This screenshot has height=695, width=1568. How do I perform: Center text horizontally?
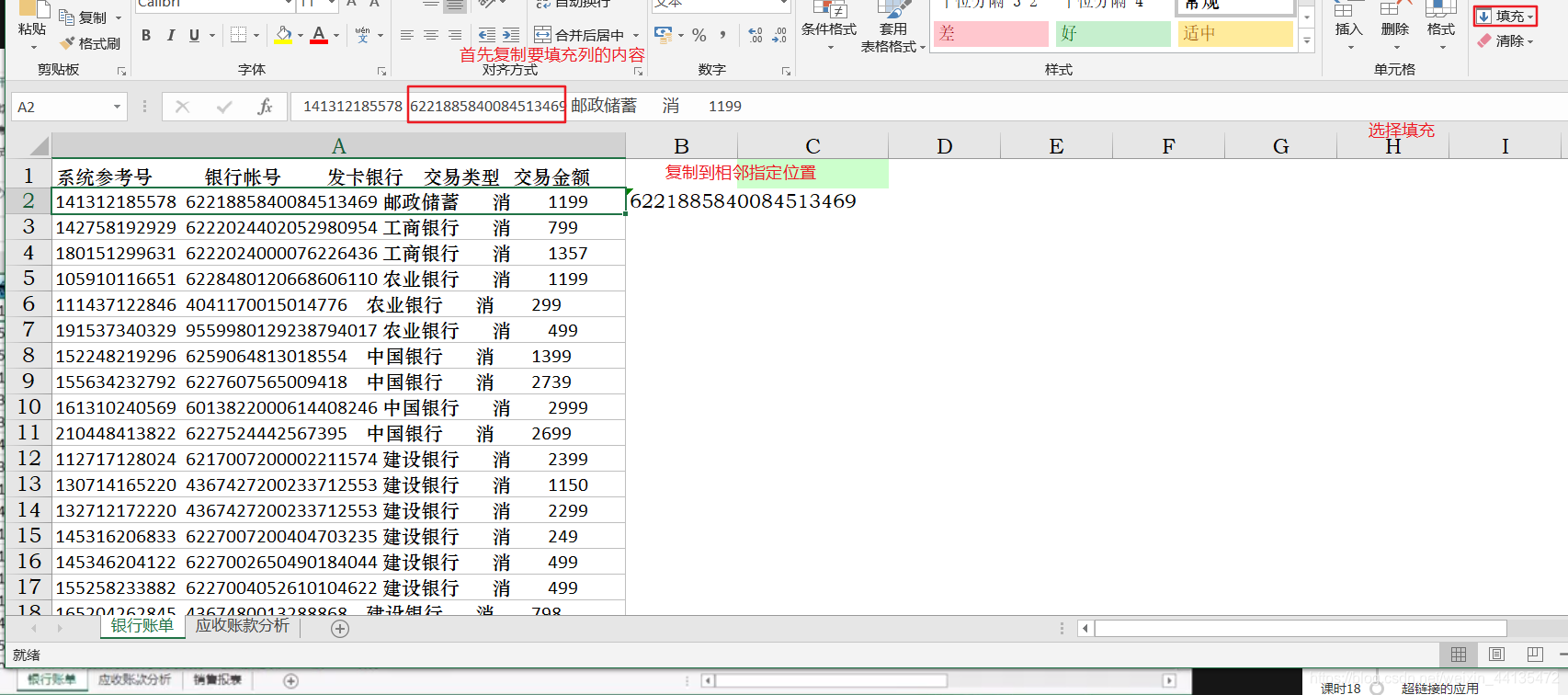[431, 35]
